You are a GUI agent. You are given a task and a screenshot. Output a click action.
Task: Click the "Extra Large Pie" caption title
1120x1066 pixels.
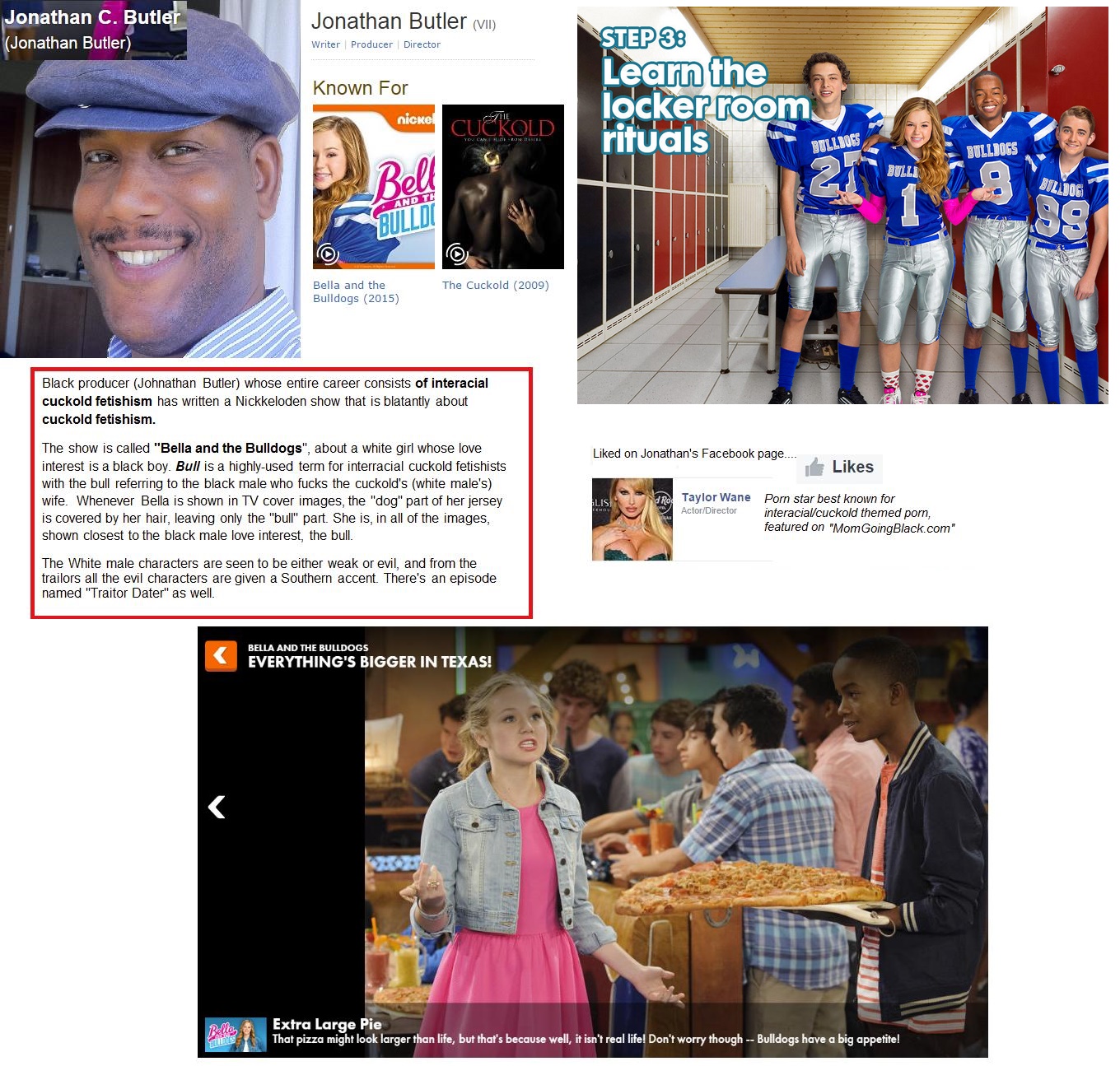327,1024
